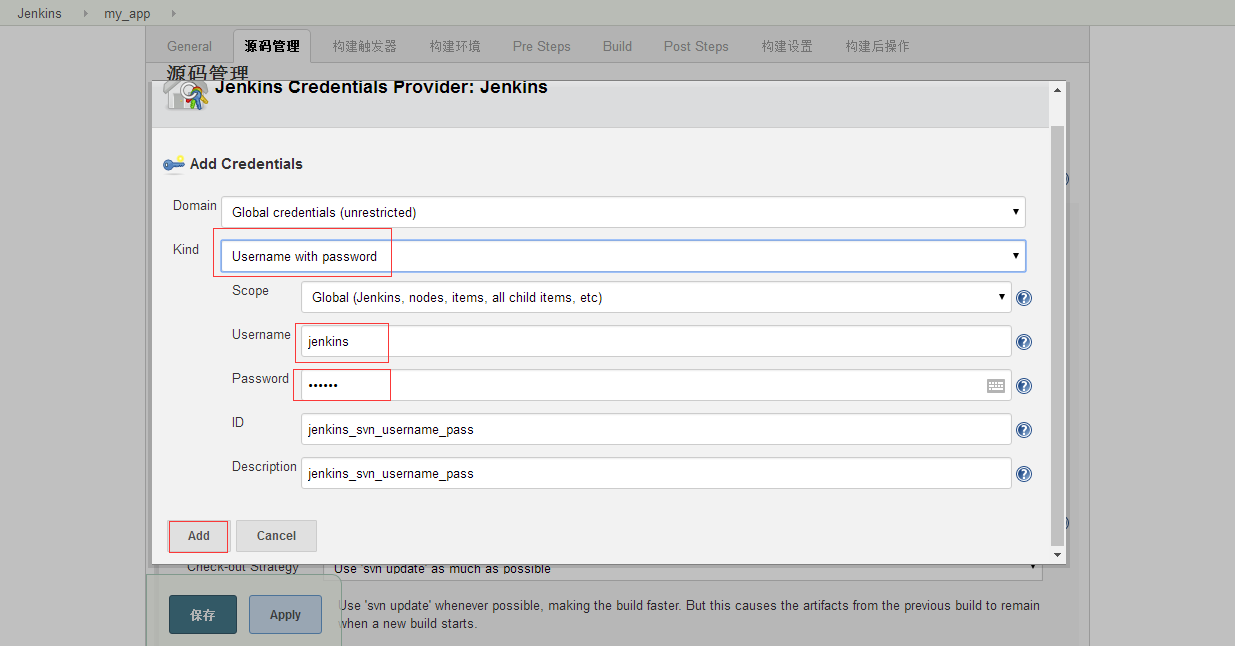
Task: Click the dialog scrollbar down arrow
Action: [x=1057, y=554]
